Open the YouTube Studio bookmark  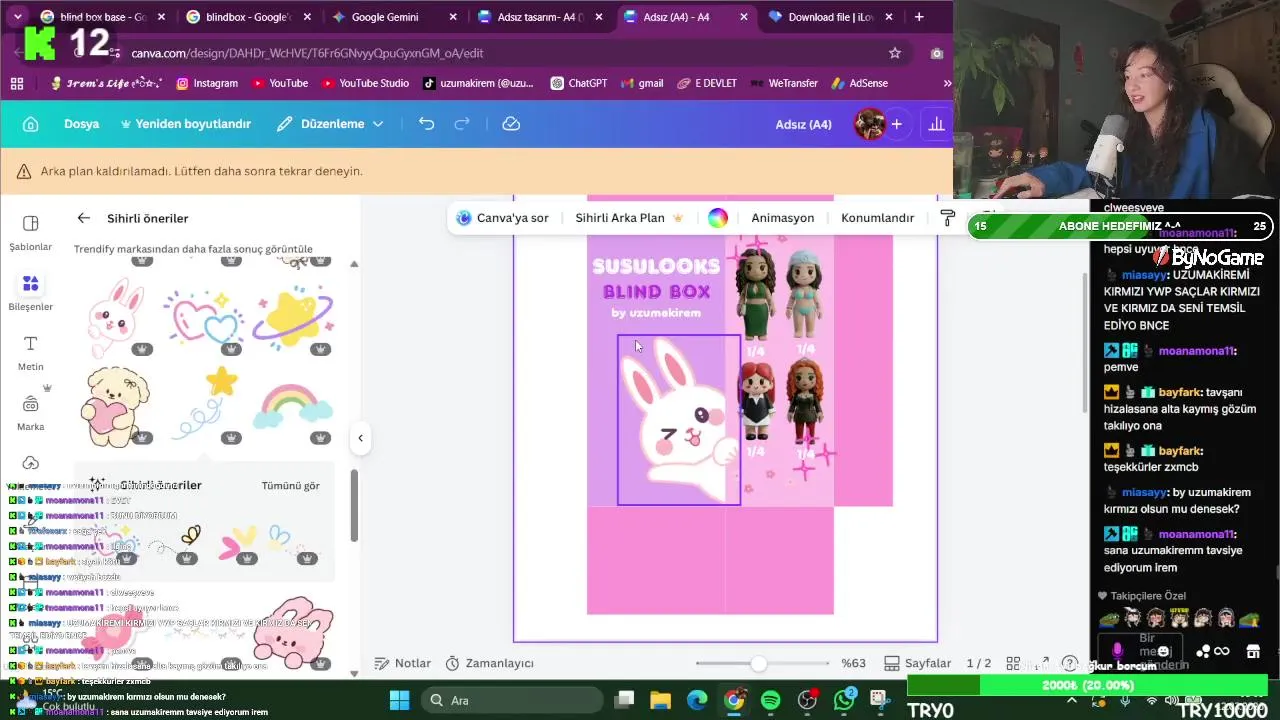364,83
